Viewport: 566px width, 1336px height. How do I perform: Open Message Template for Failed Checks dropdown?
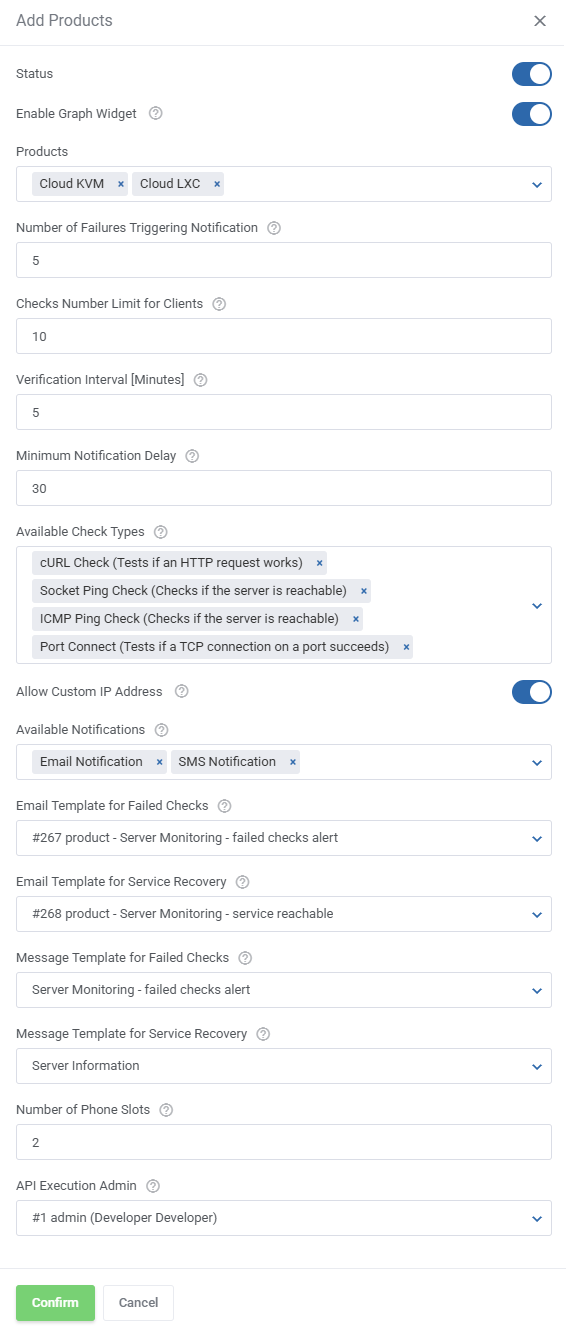tap(284, 990)
